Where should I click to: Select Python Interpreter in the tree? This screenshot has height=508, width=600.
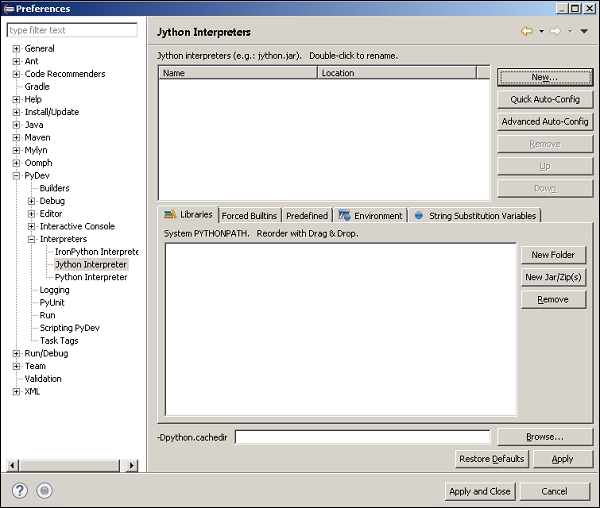tap(91, 277)
